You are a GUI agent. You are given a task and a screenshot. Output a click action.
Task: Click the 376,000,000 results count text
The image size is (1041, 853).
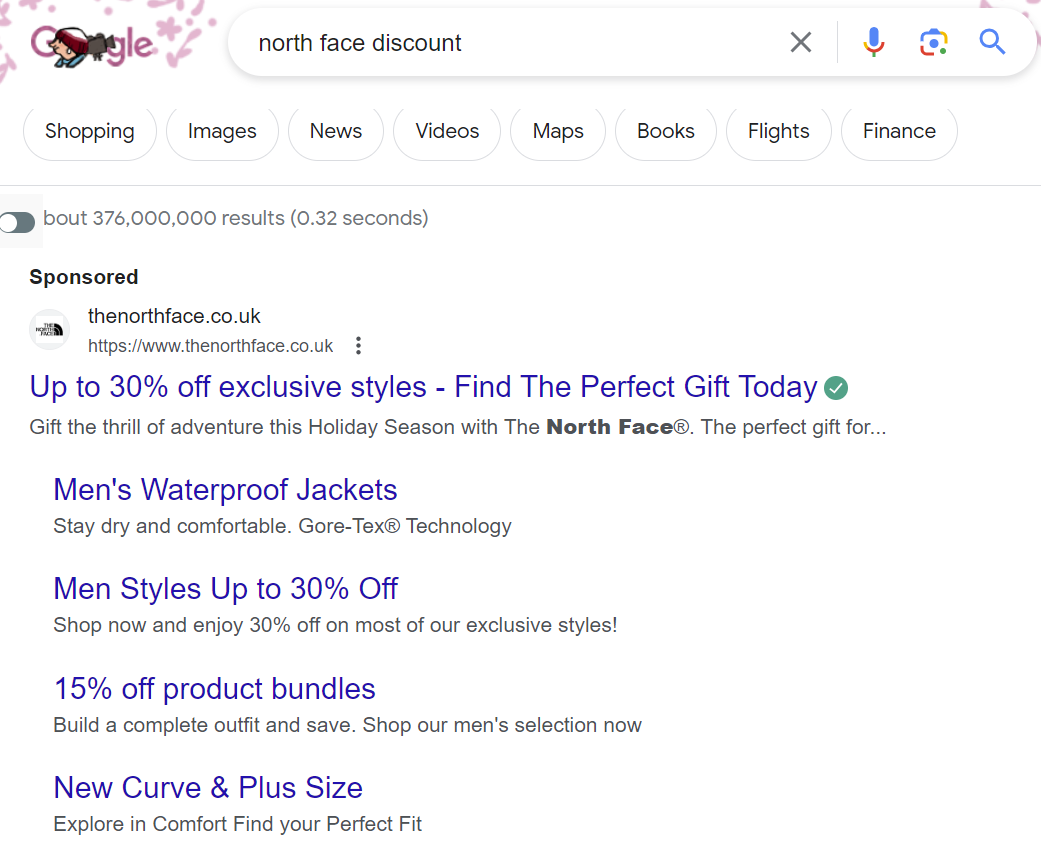click(x=236, y=218)
